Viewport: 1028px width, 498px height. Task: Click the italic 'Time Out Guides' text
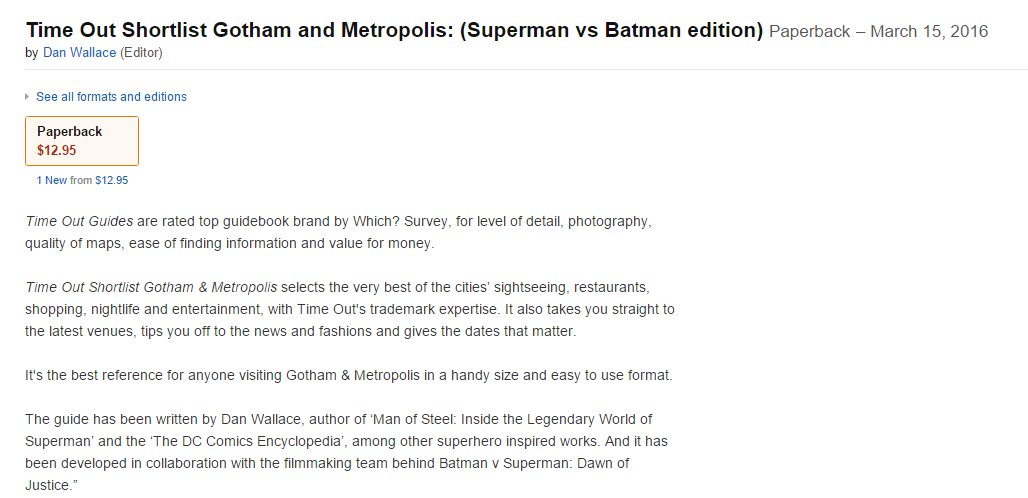coord(79,221)
